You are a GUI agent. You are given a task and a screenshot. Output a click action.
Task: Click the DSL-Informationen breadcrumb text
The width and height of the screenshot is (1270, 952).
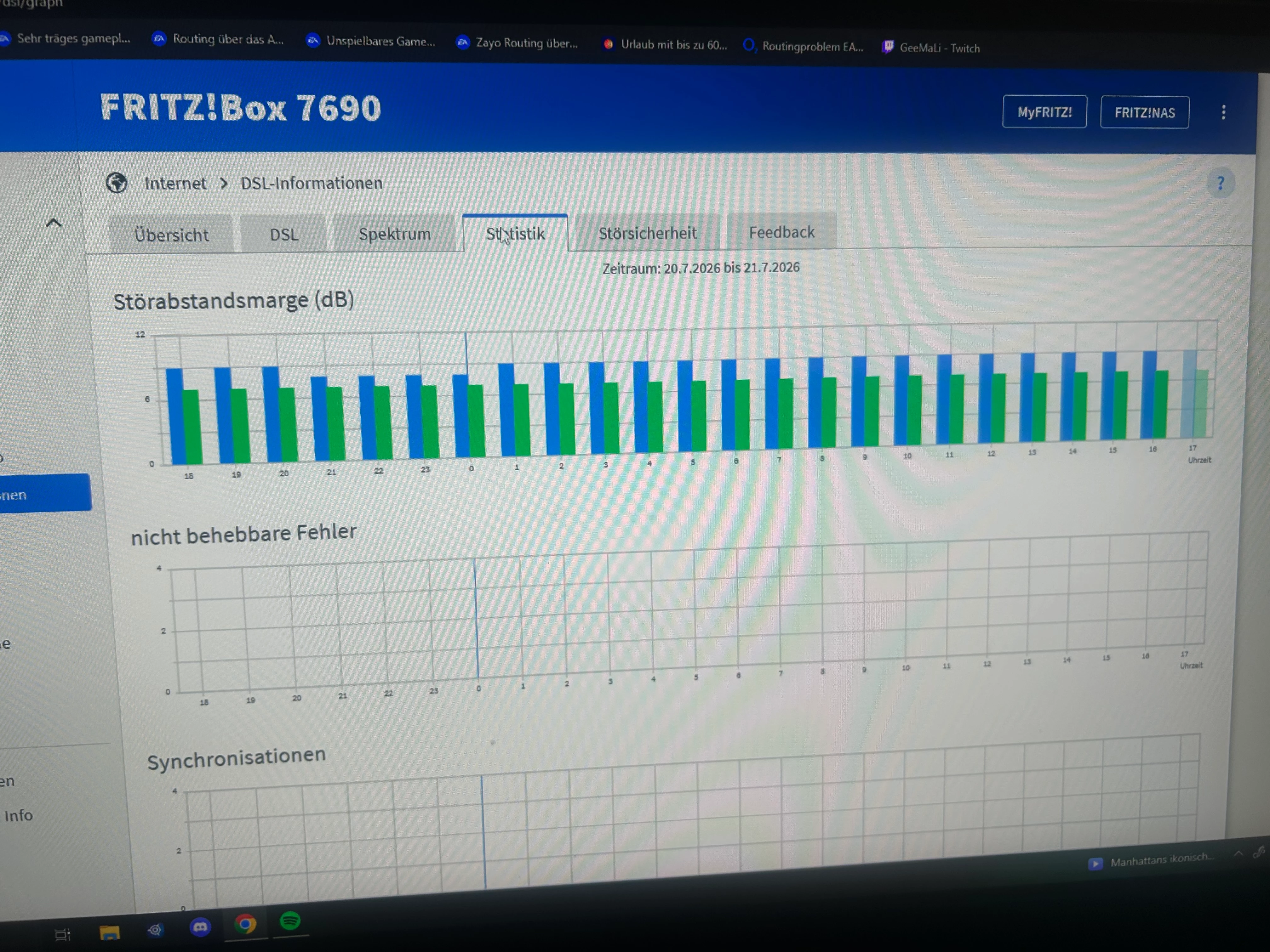(311, 183)
